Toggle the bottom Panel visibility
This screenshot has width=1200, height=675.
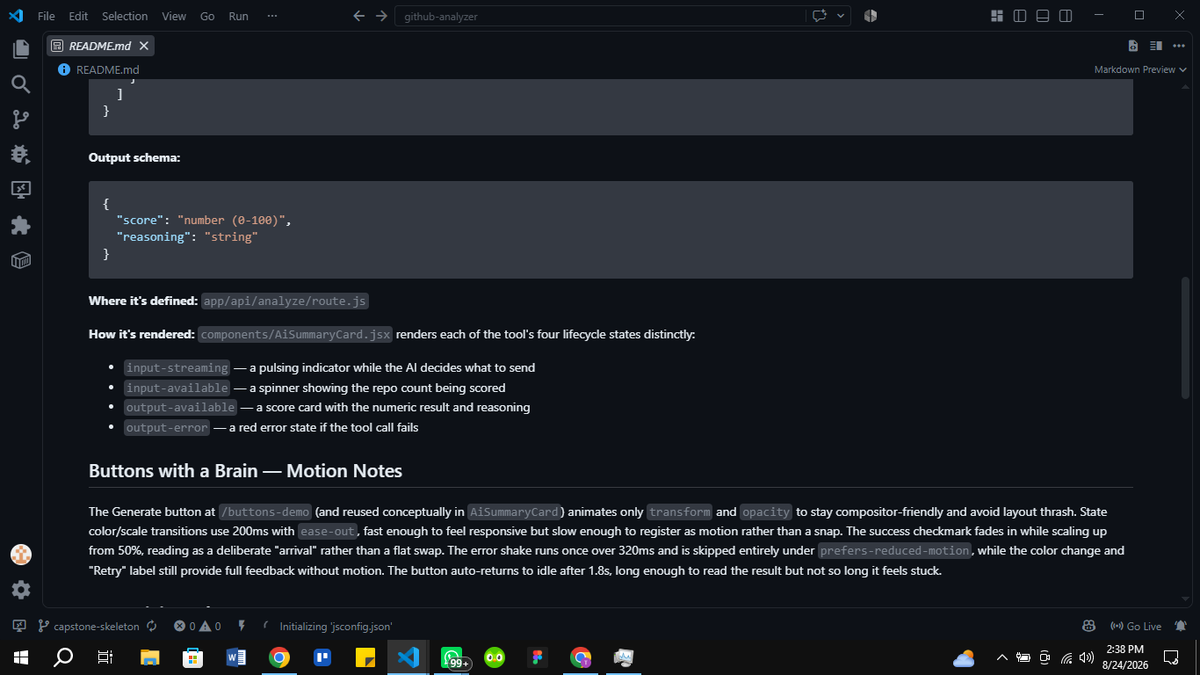coord(1043,16)
